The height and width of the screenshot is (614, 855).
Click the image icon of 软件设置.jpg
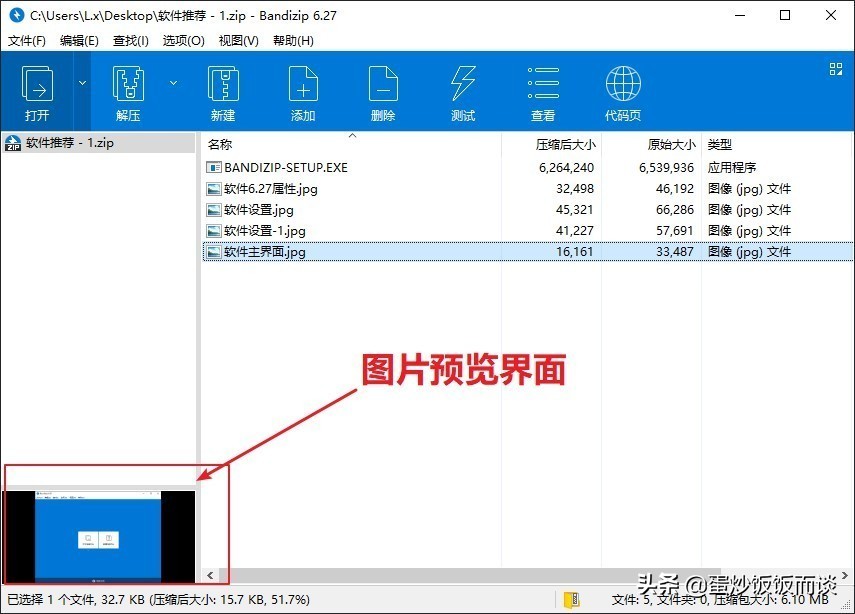pyautogui.click(x=214, y=210)
